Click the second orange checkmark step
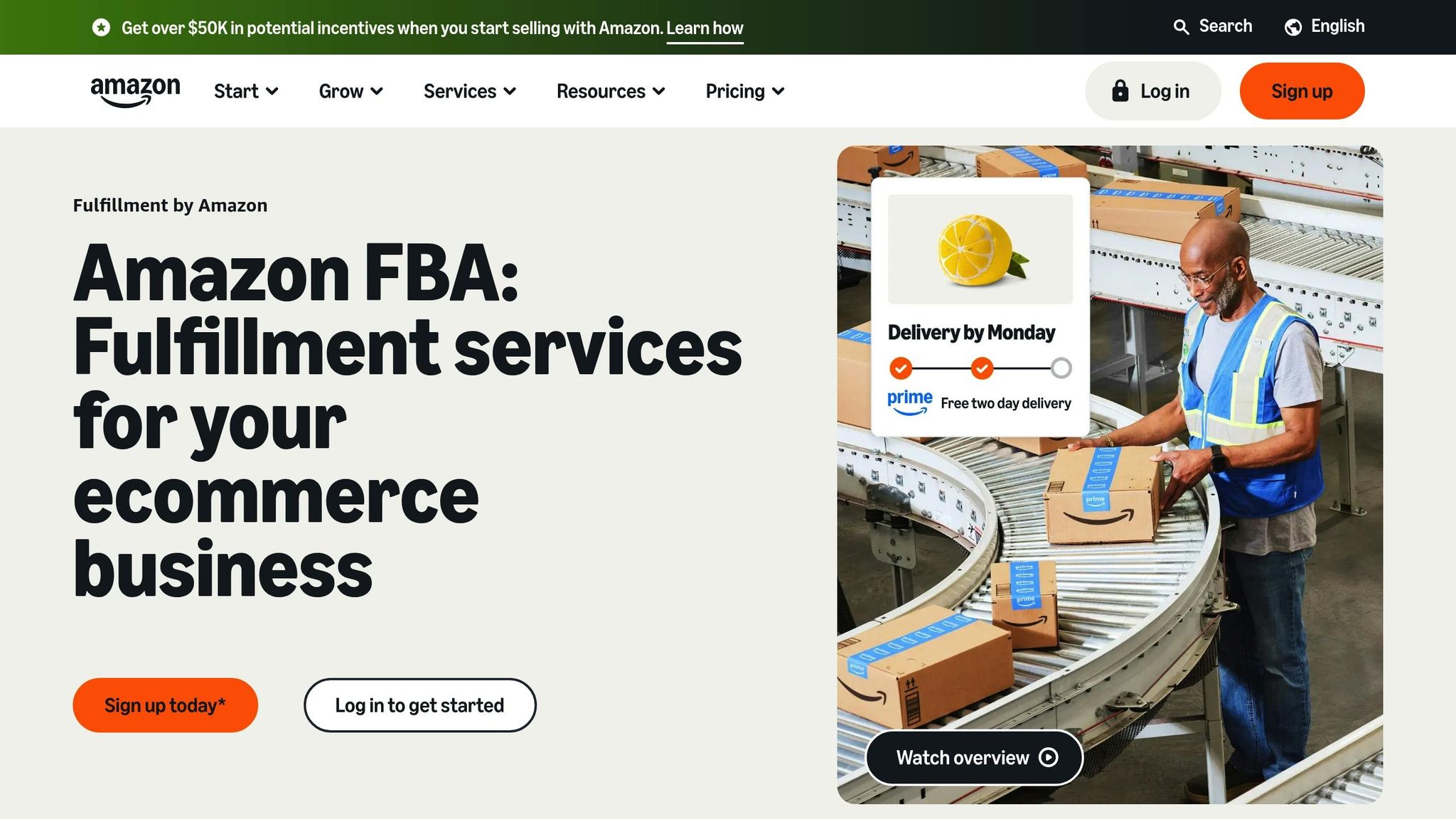Viewport: 1456px width, 819px height. pos(982,368)
